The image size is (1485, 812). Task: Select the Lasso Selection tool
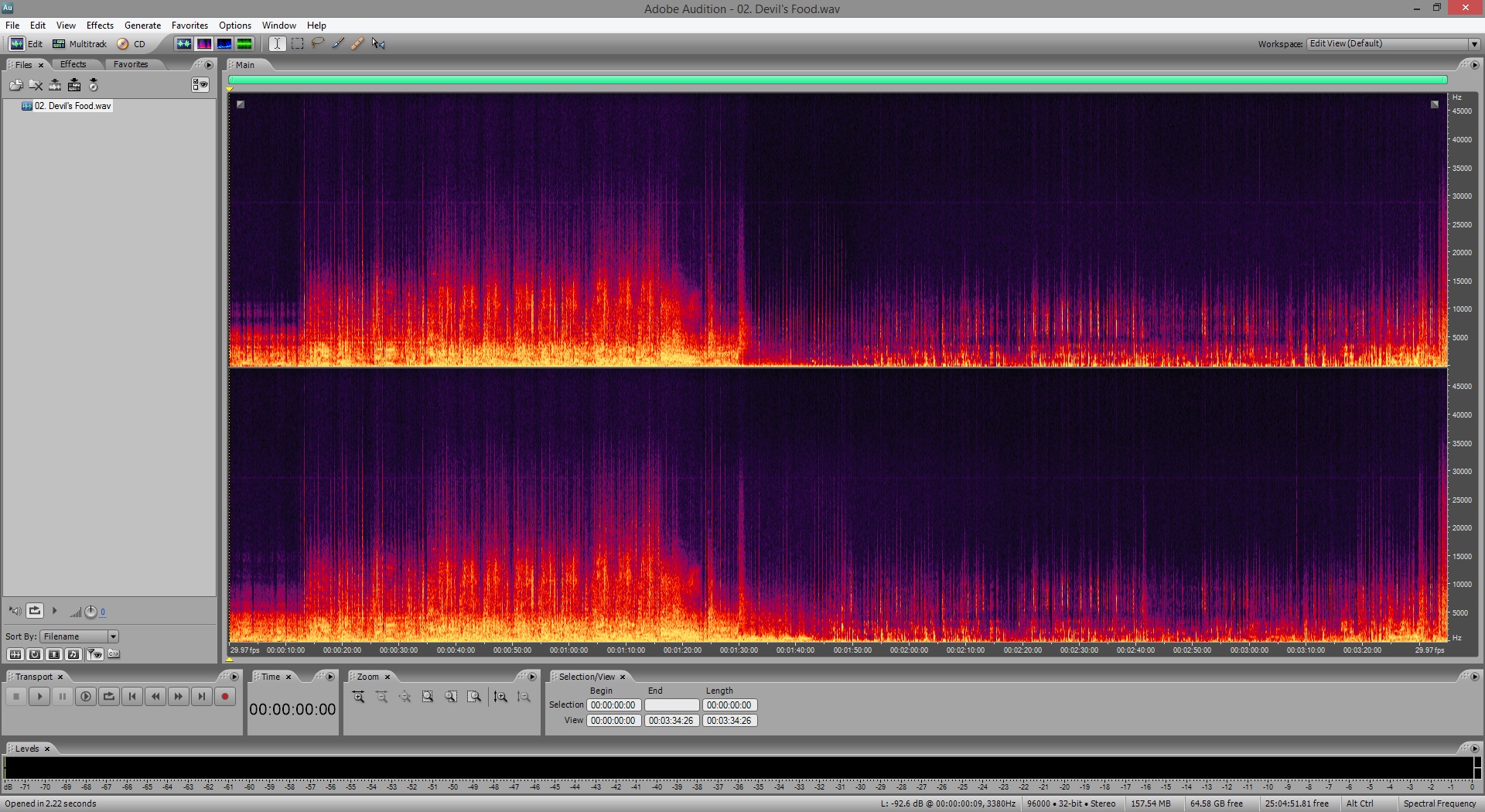(317, 44)
